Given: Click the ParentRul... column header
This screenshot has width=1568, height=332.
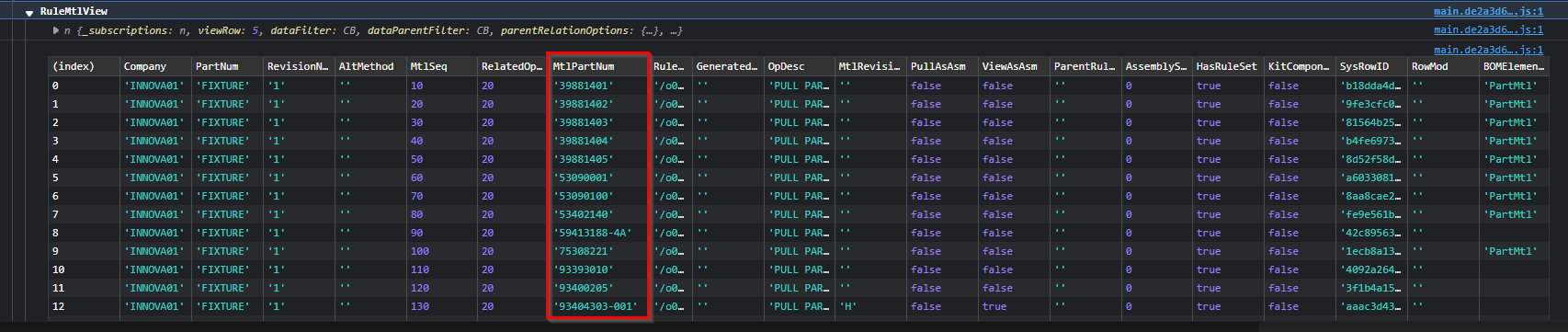Looking at the screenshot, I should point(1086,66).
